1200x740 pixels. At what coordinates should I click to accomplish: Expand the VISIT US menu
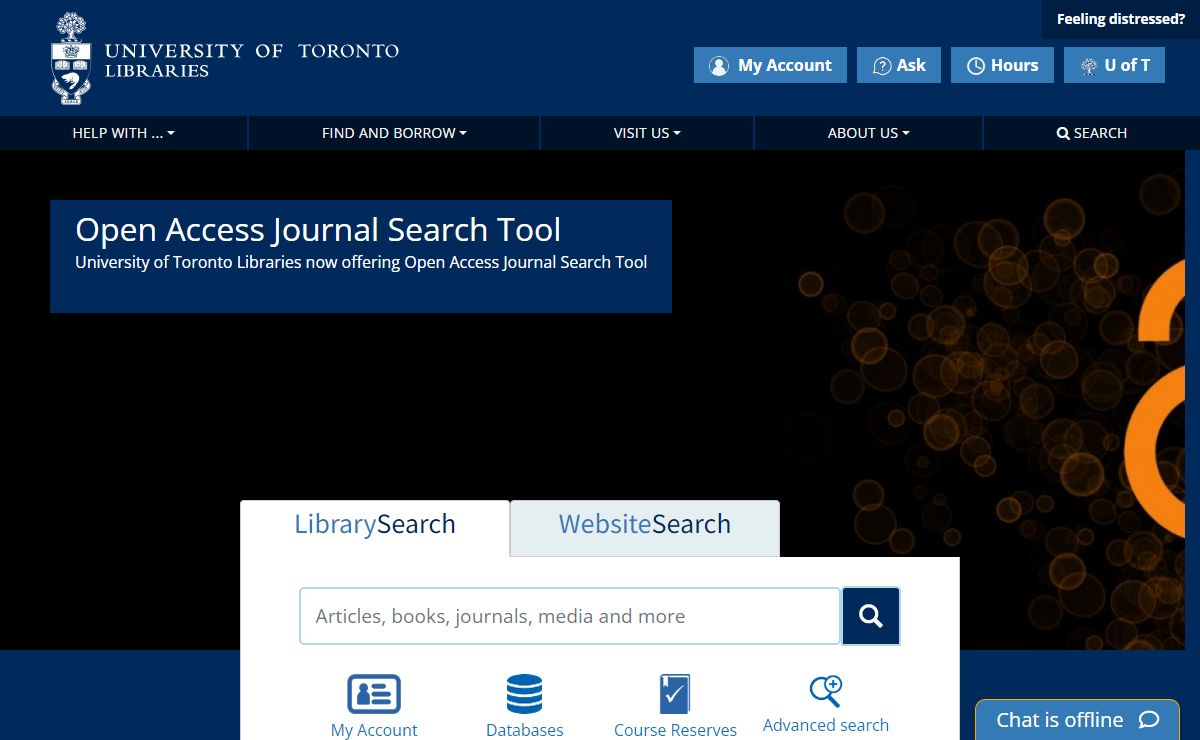[x=647, y=133]
